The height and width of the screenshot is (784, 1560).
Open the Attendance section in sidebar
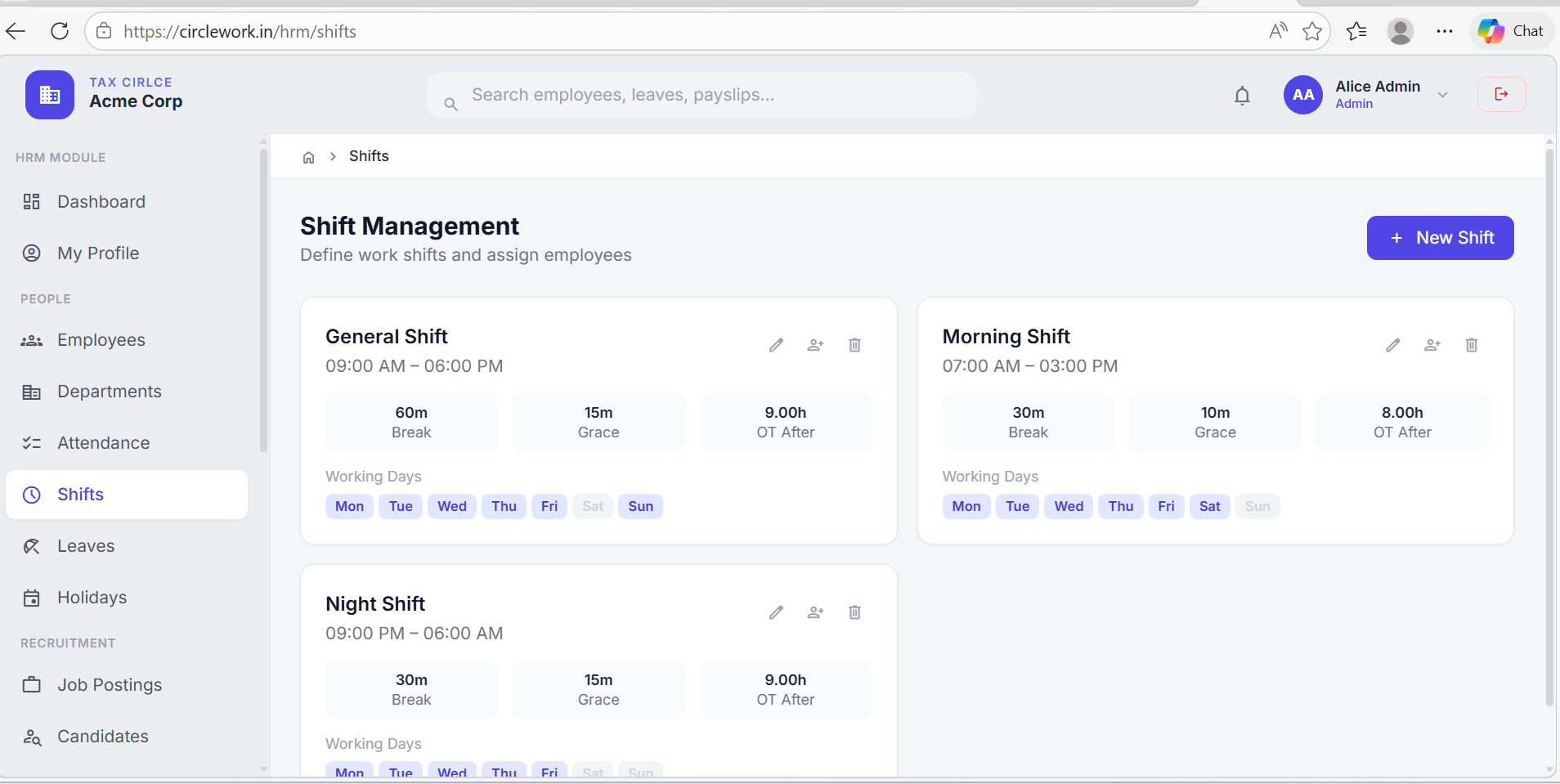tap(101, 442)
